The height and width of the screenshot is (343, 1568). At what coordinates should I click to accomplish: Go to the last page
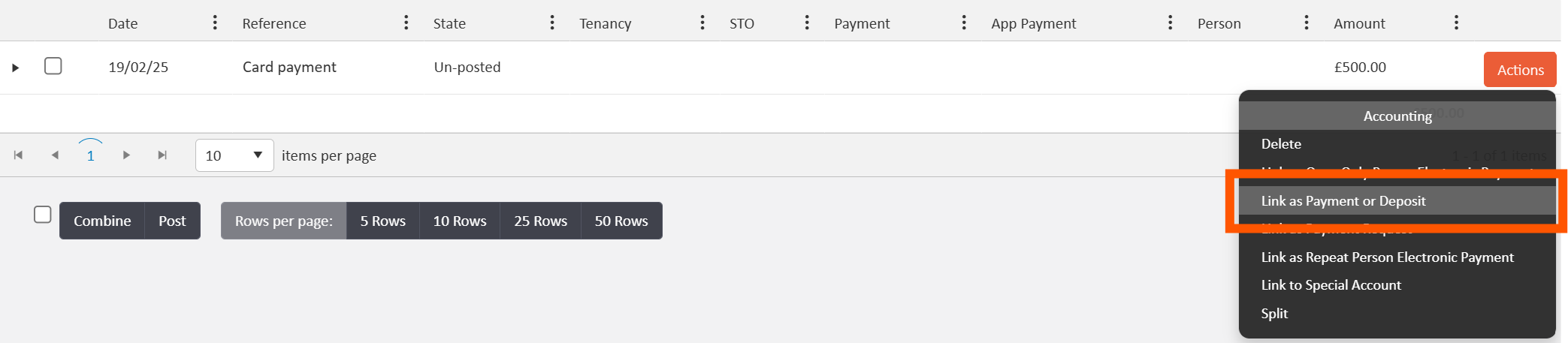[162, 155]
